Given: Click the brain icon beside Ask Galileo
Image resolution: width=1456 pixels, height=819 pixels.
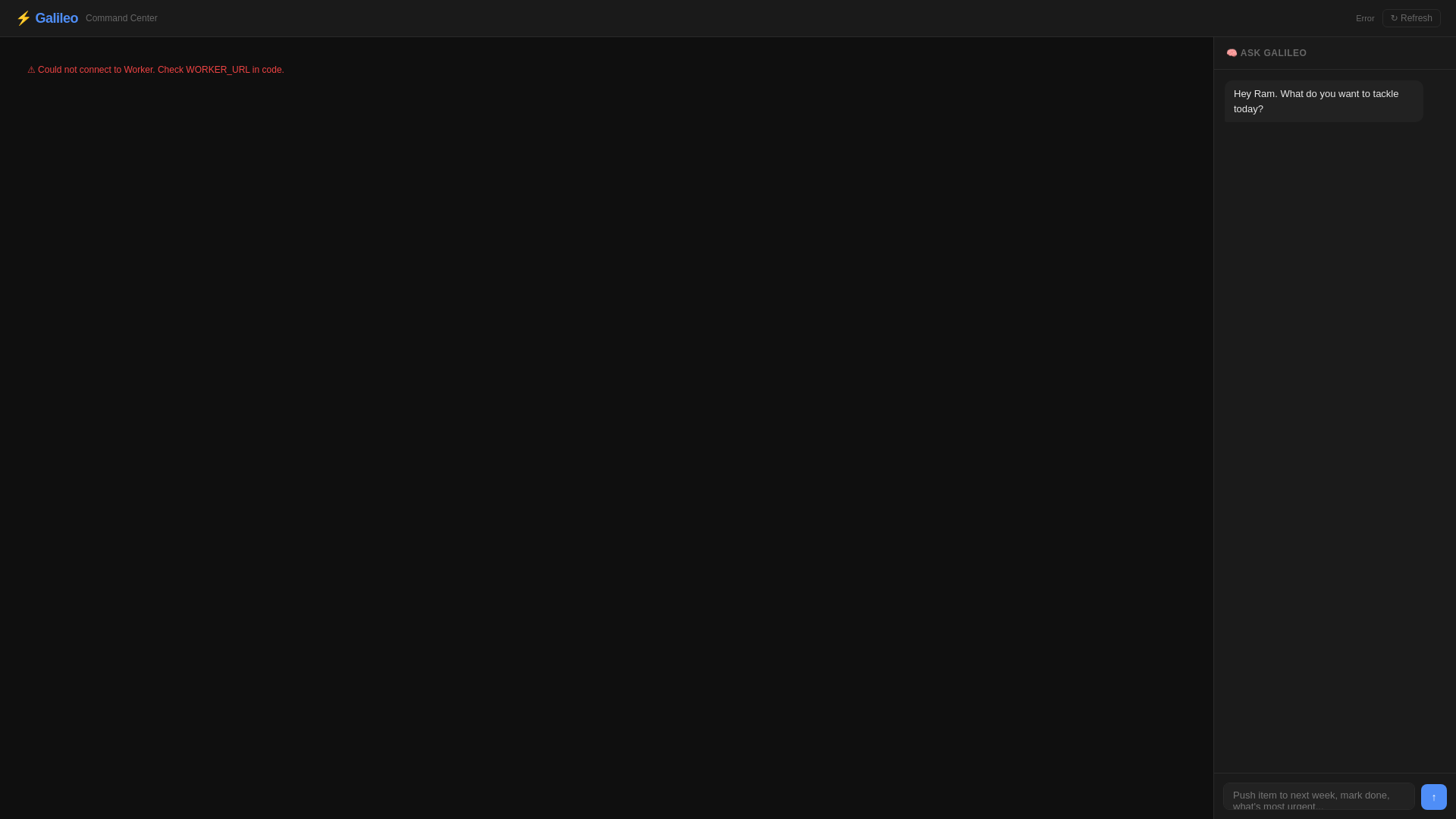Looking at the screenshot, I should [1232, 53].
